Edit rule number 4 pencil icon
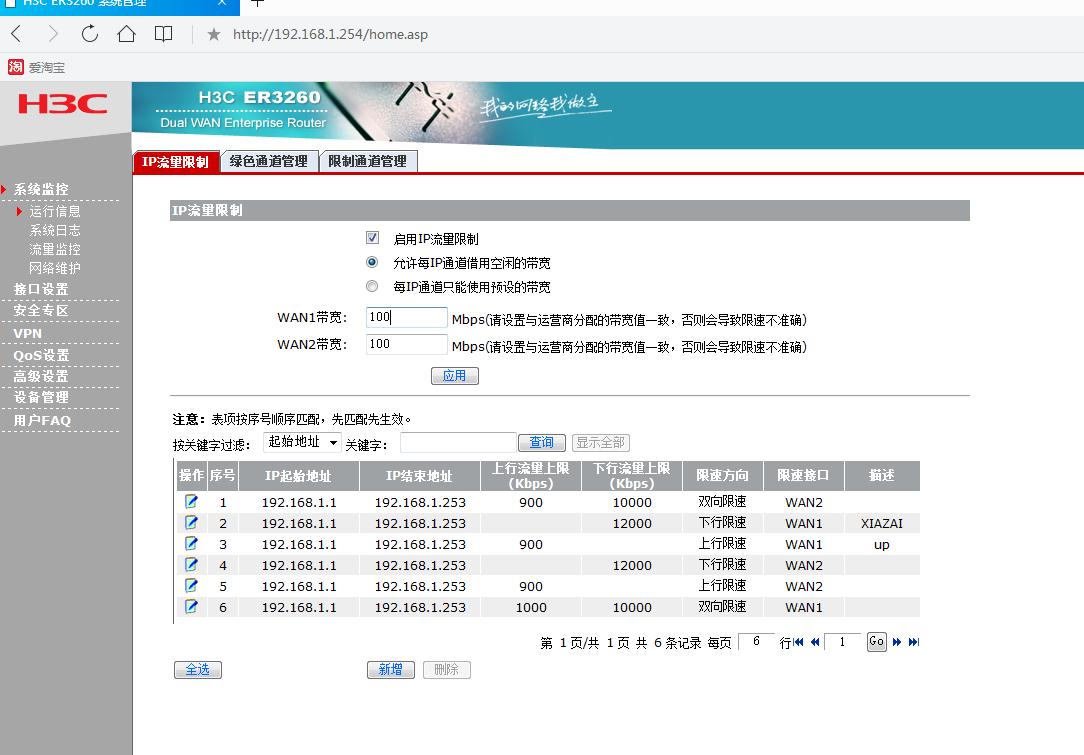The image size is (1084, 755). point(191,564)
